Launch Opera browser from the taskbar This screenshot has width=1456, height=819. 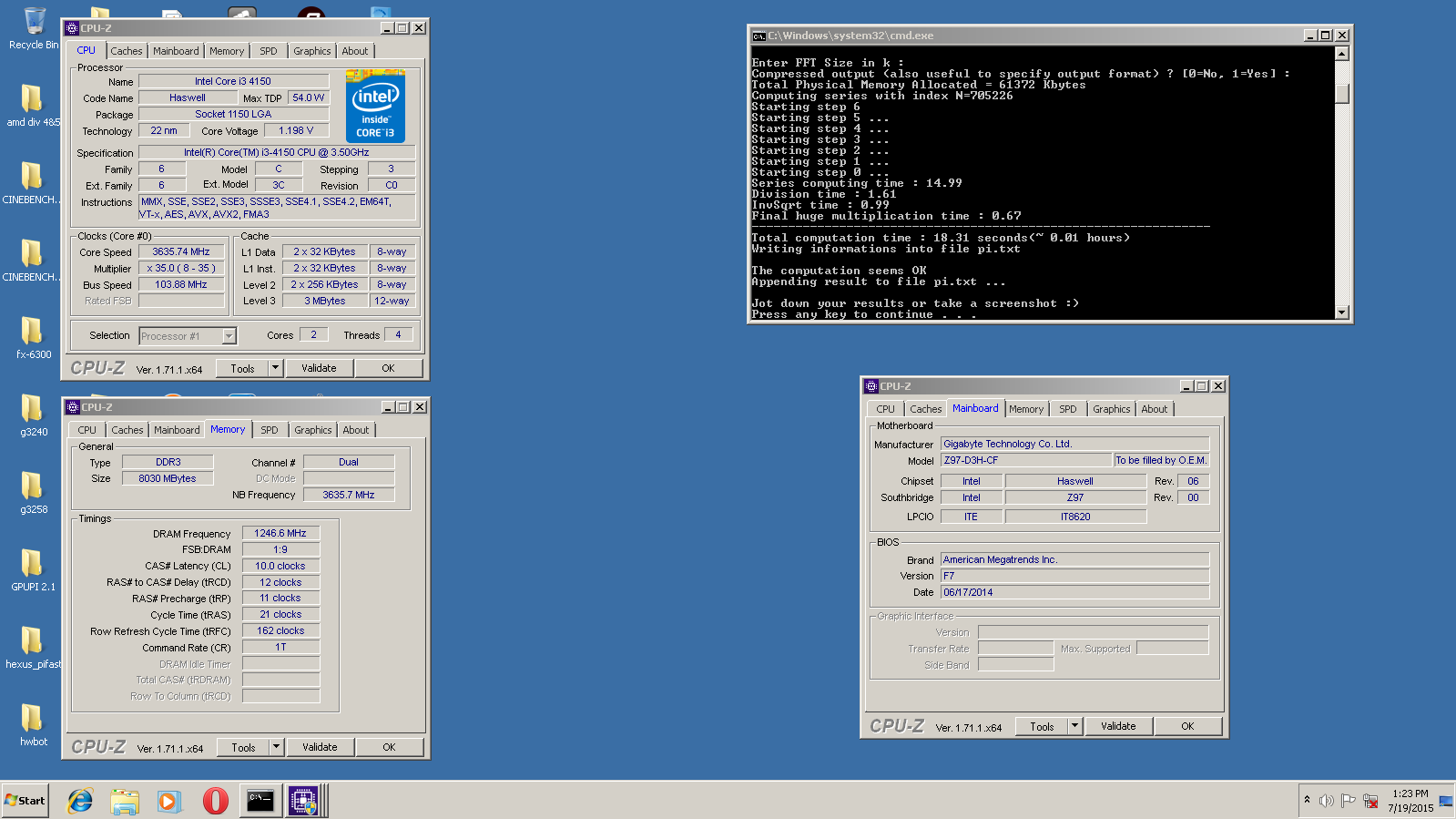[x=215, y=801]
